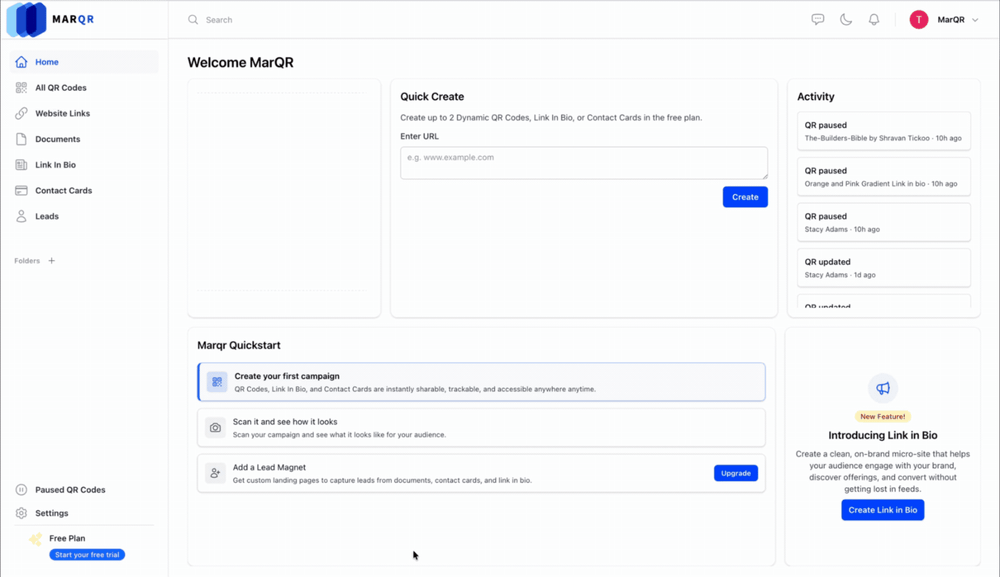Screen dimensions: 1000x577
Task: Open The-Builders-Bible QR paused activity
Action: pos(883,131)
